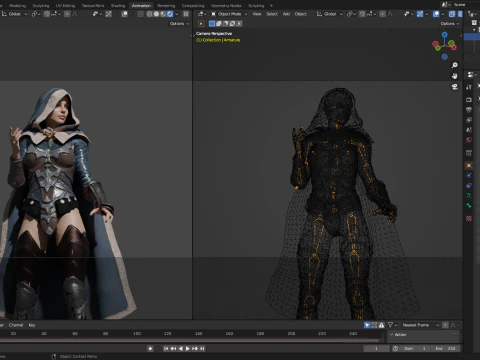The image size is (480, 360).
Task: Open Render properties tab icon
Action: pyautogui.click(x=469, y=100)
